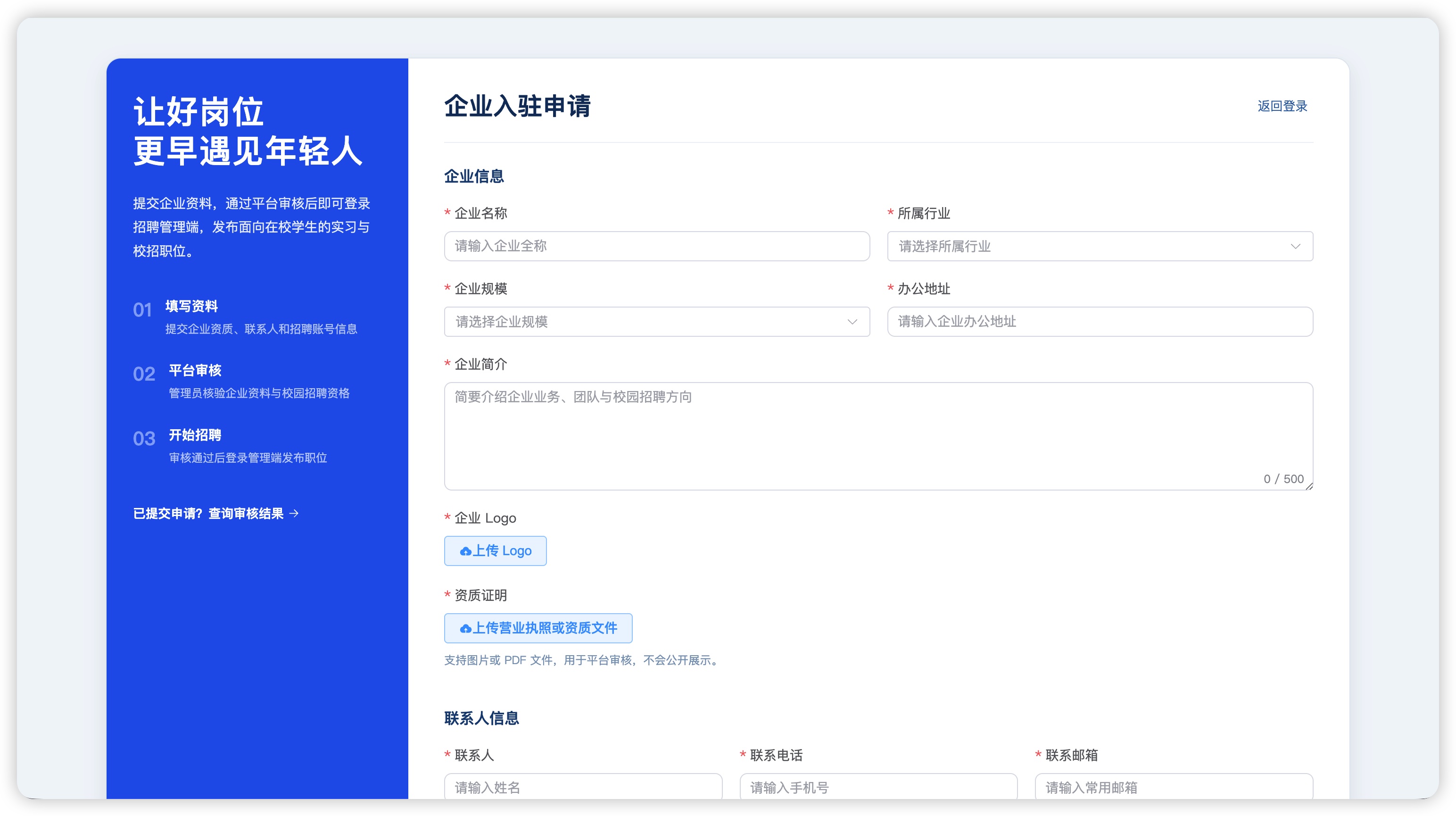
Task: Click the 平台审核 step title
Action: (x=195, y=371)
